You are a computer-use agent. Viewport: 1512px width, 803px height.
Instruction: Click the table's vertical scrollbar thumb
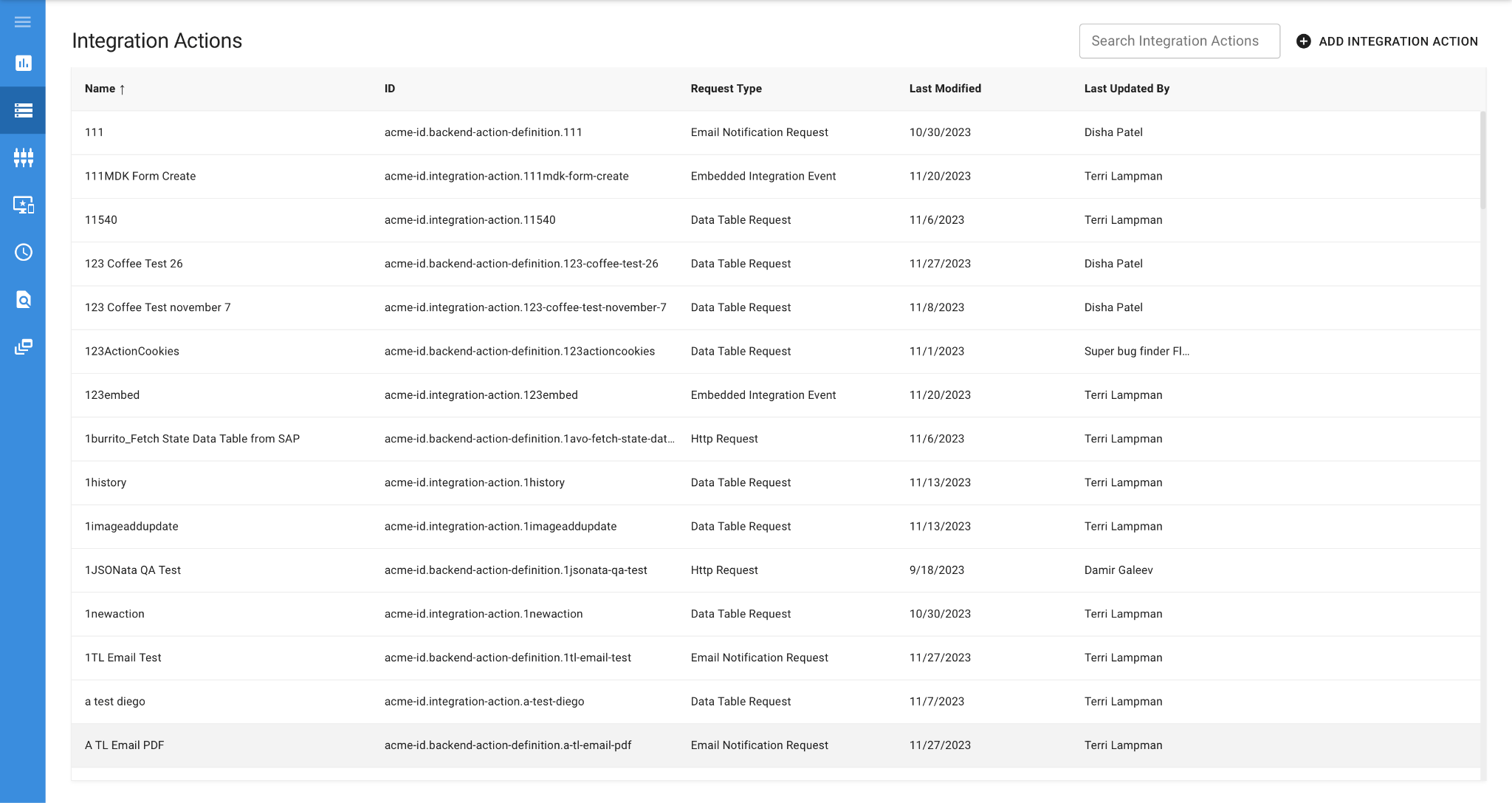1482,159
